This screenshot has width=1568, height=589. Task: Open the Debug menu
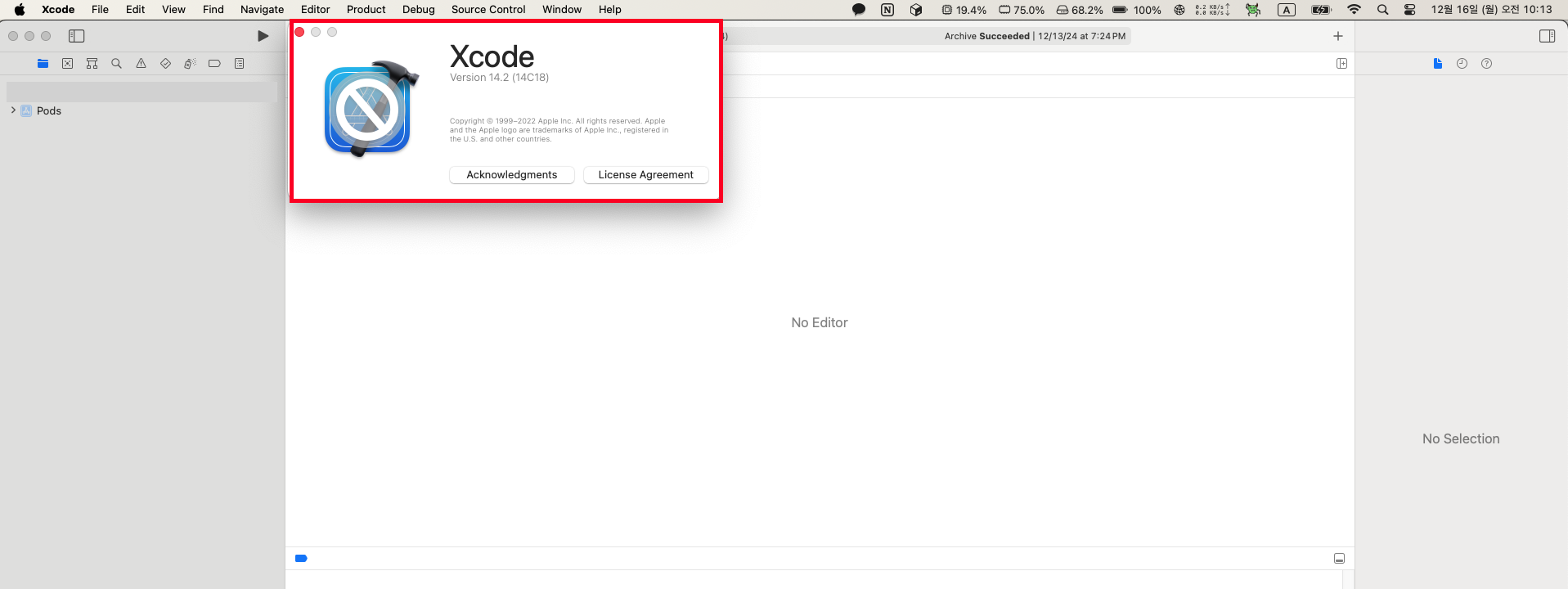coord(419,10)
